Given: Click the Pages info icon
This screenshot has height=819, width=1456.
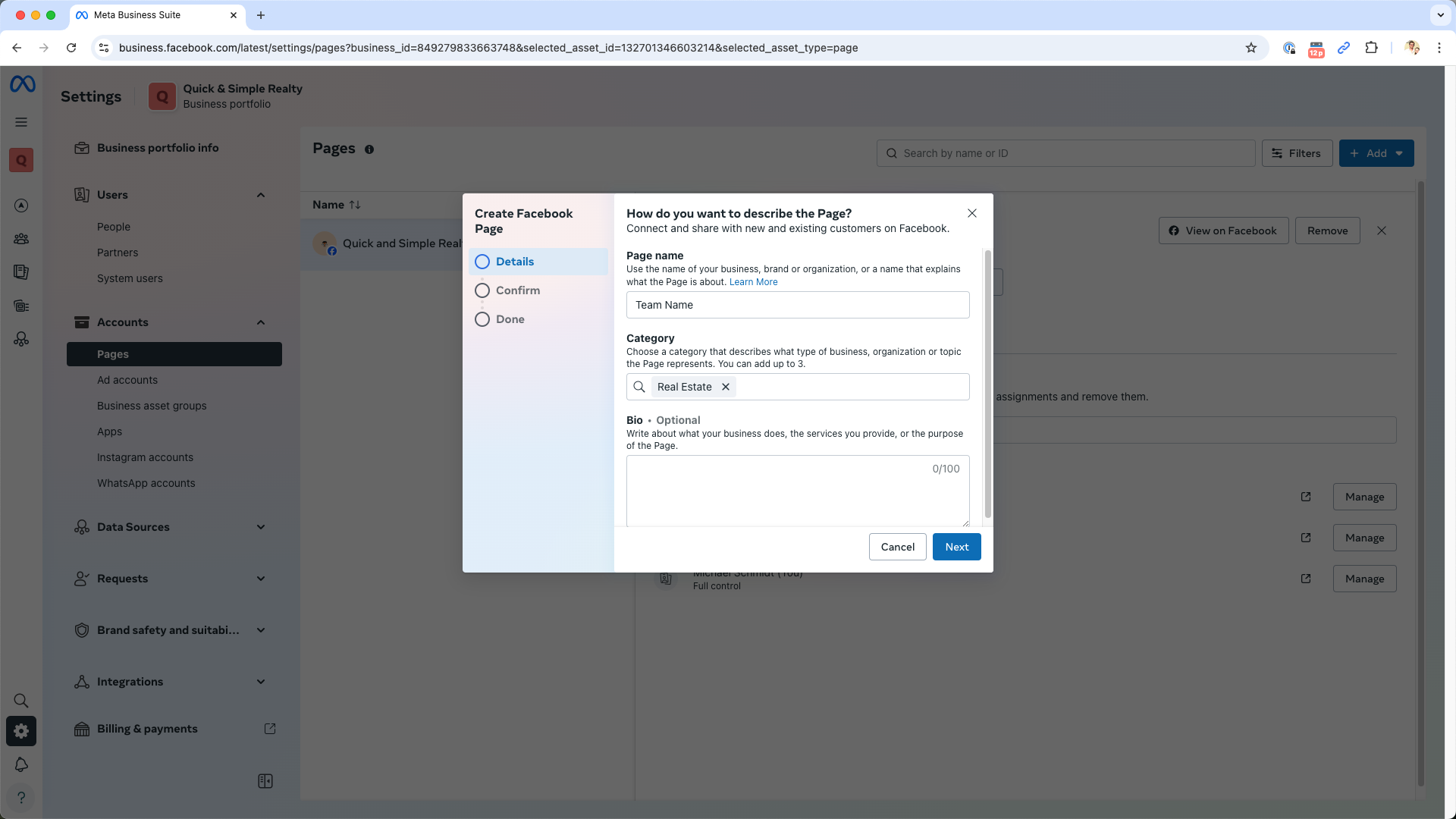Looking at the screenshot, I should tap(369, 149).
